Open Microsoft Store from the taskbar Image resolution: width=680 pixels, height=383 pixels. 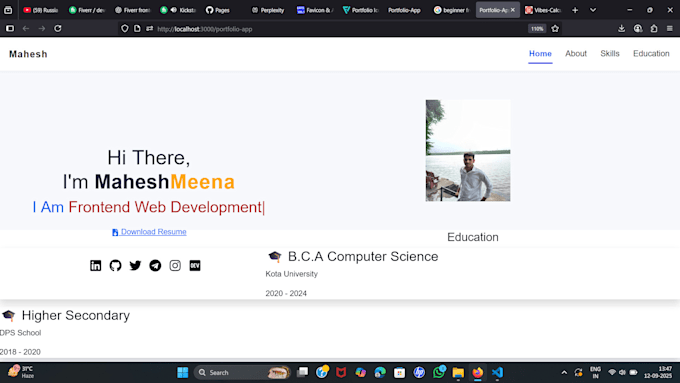(399, 373)
